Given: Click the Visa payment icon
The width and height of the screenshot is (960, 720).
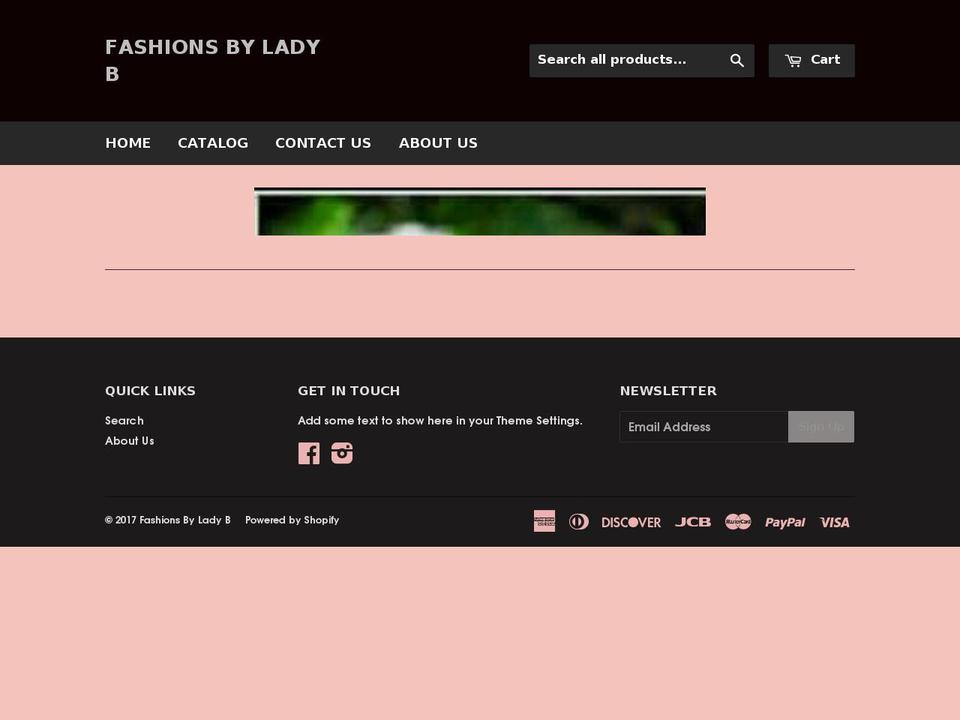Looking at the screenshot, I should coord(834,522).
